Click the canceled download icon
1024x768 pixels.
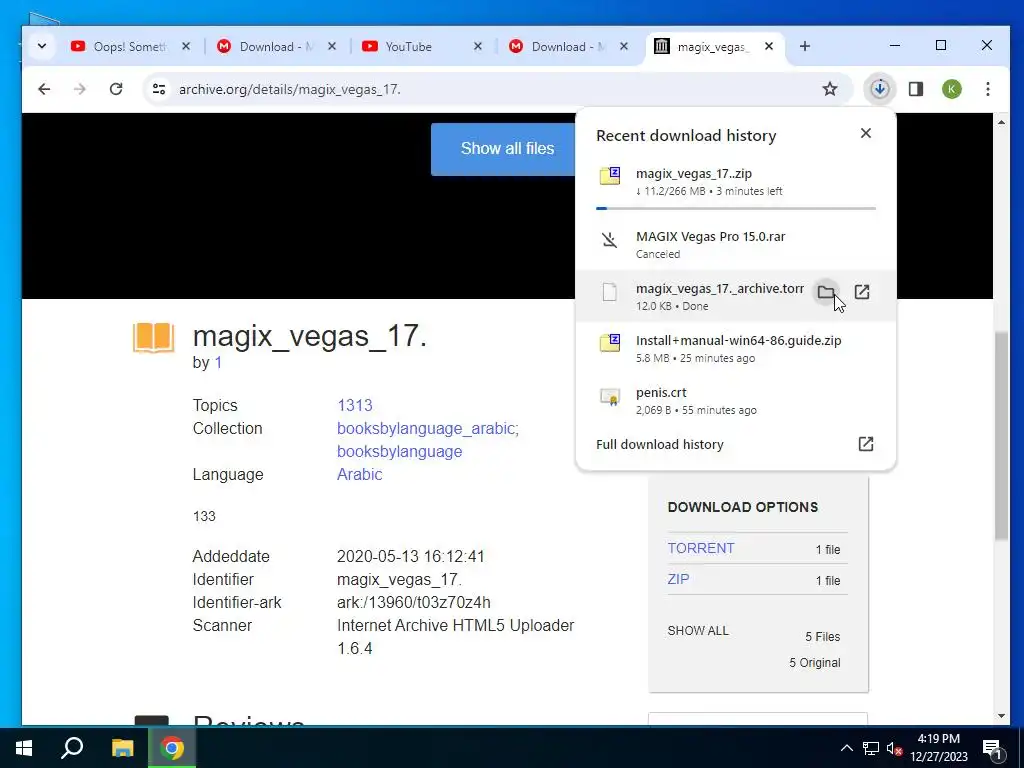coord(609,240)
